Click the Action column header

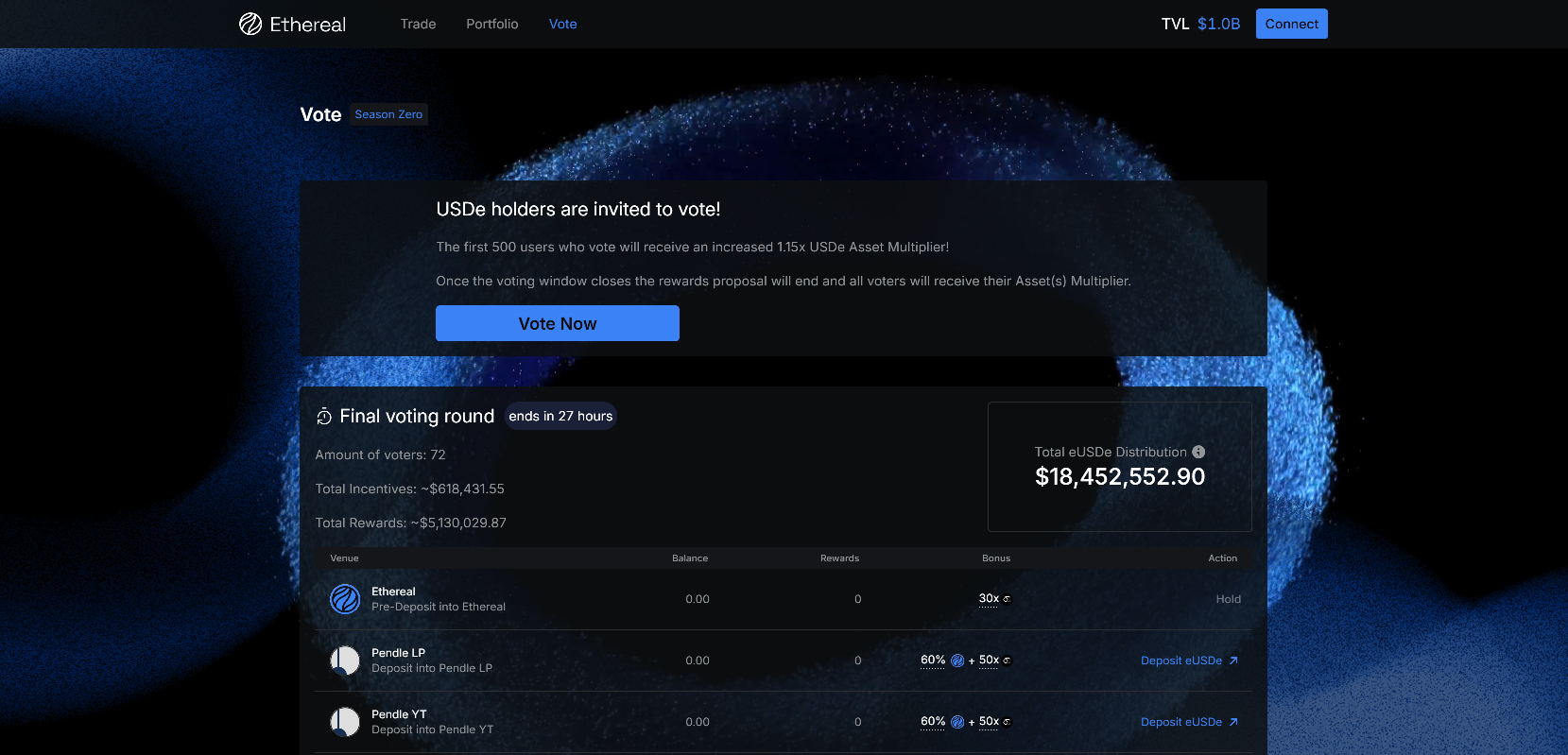[x=1223, y=558]
